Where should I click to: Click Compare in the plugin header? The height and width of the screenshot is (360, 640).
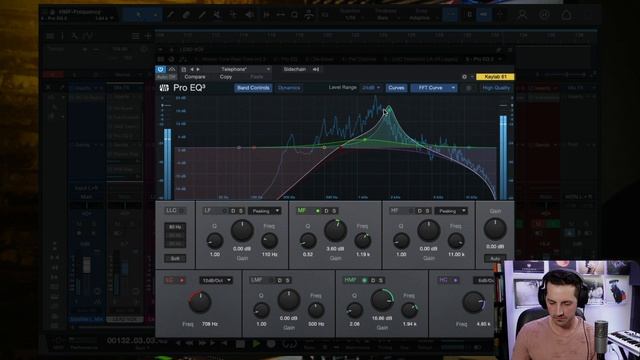tap(195, 77)
